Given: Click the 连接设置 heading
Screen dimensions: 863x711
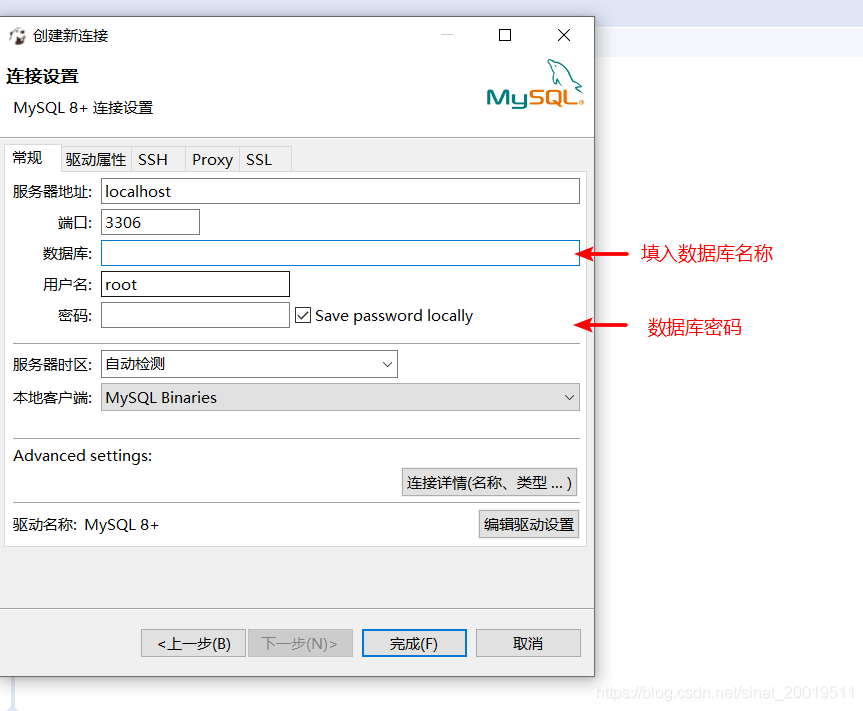Looking at the screenshot, I should coord(42,76).
